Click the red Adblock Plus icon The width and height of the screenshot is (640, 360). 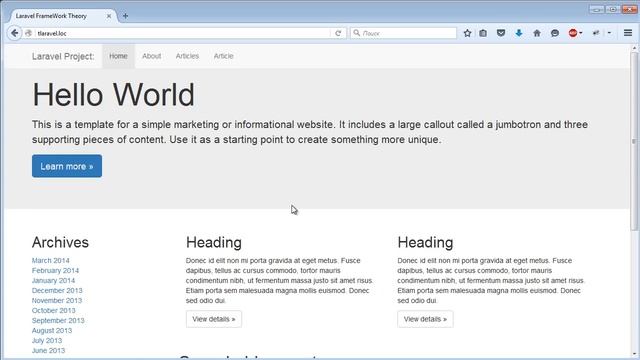573,33
